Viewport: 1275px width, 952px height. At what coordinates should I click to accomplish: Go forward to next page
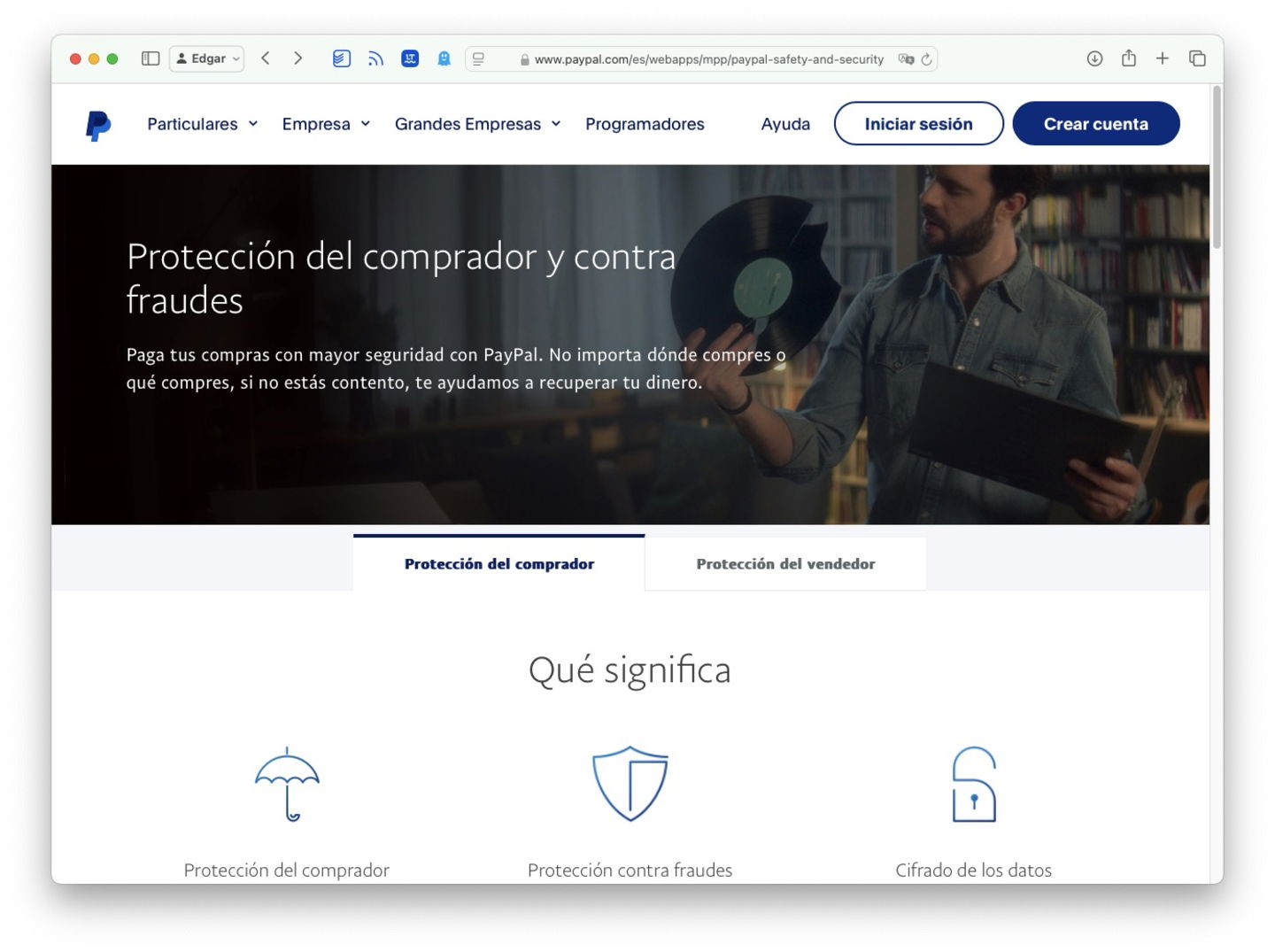298,58
